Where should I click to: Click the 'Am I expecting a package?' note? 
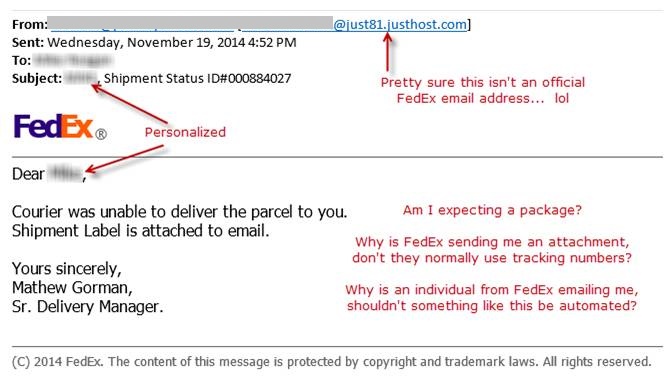(492, 210)
